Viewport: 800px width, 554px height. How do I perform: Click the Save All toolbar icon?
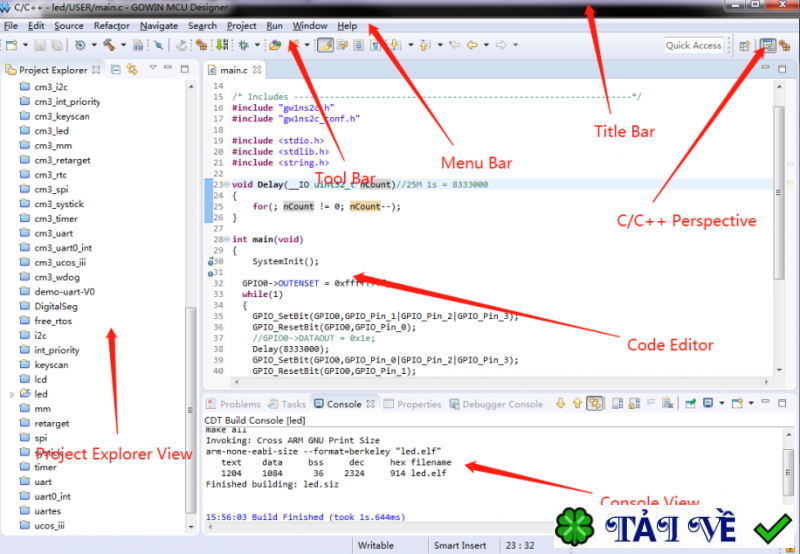click(57, 45)
